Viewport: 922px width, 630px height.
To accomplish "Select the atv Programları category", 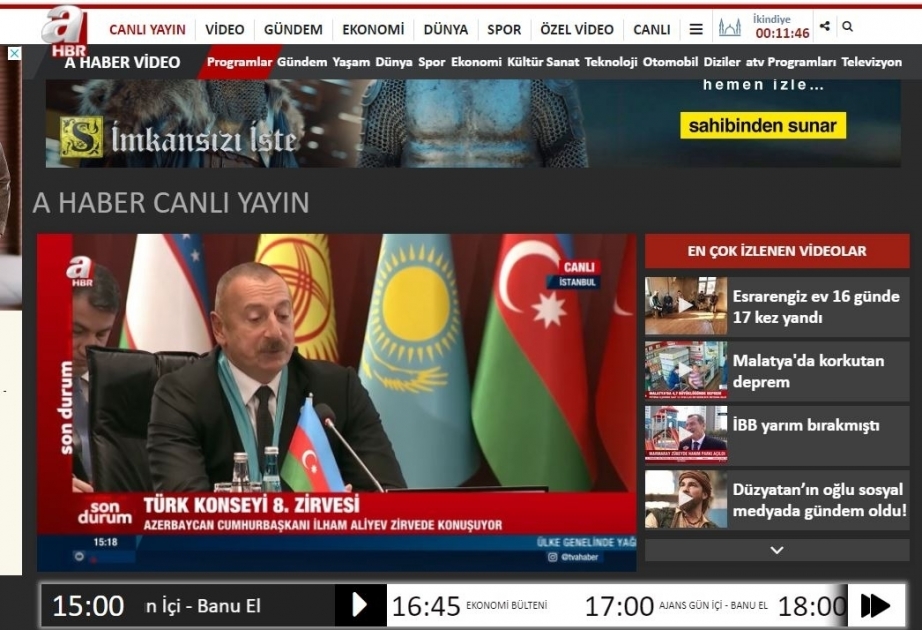I will click(x=791, y=62).
